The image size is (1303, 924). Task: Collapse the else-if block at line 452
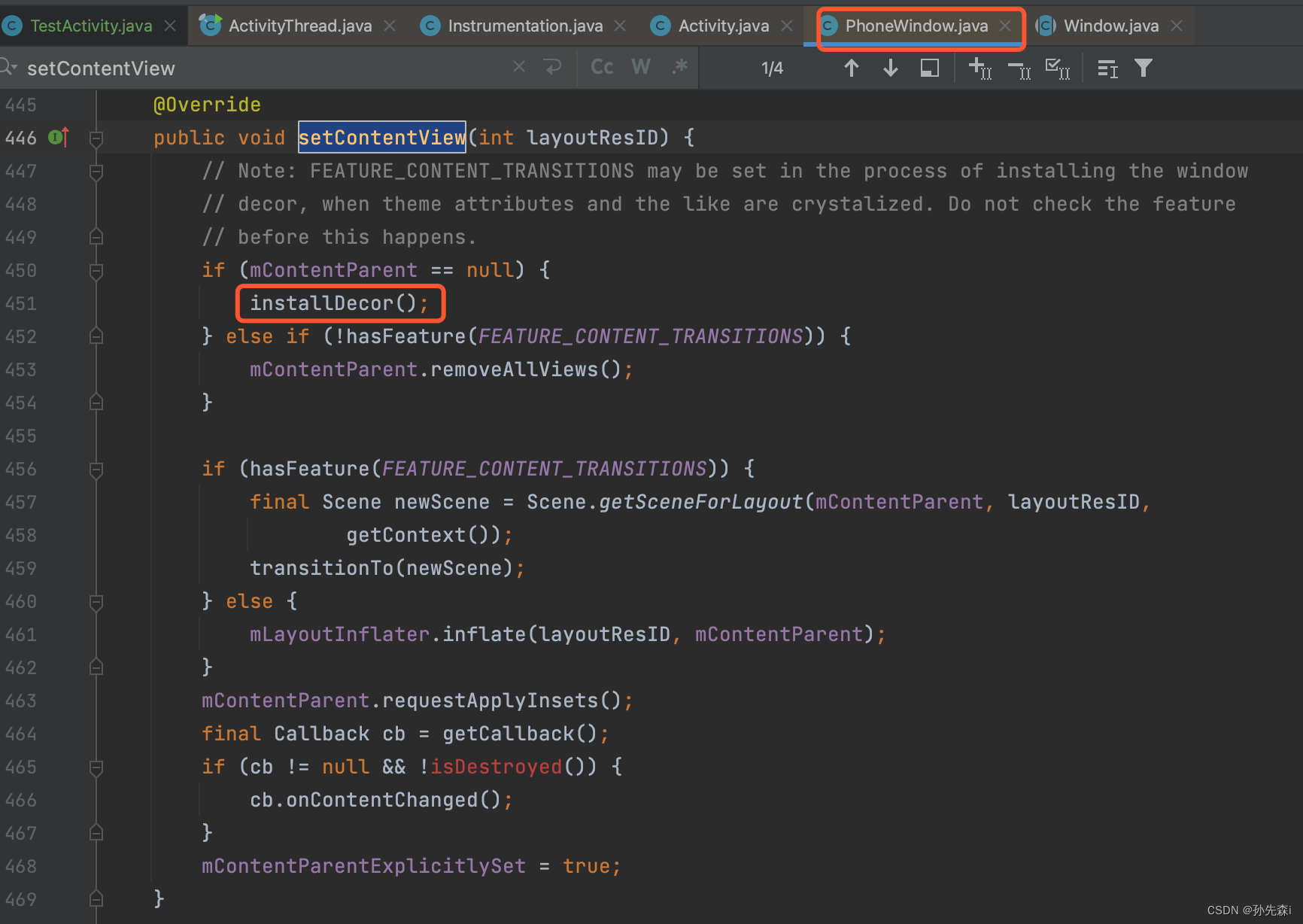click(96, 337)
